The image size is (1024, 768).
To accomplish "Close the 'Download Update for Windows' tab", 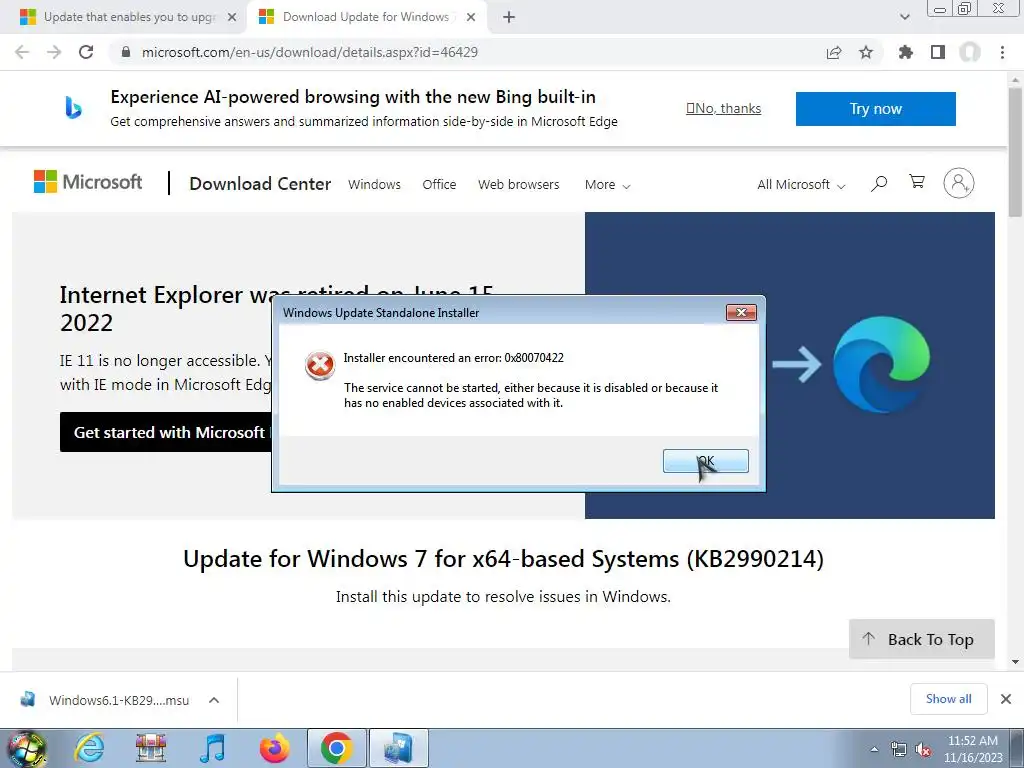I will pyautogui.click(x=471, y=17).
